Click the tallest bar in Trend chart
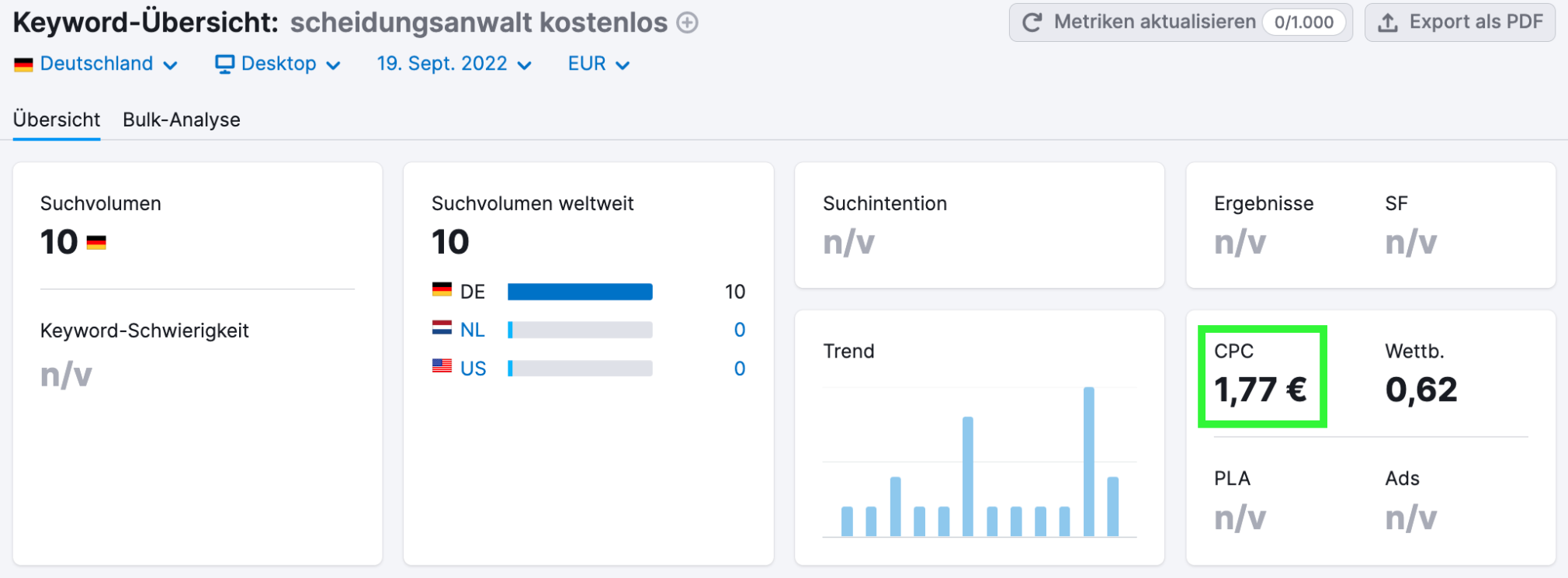Screen dimensions: 1568x578 (1089, 462)
